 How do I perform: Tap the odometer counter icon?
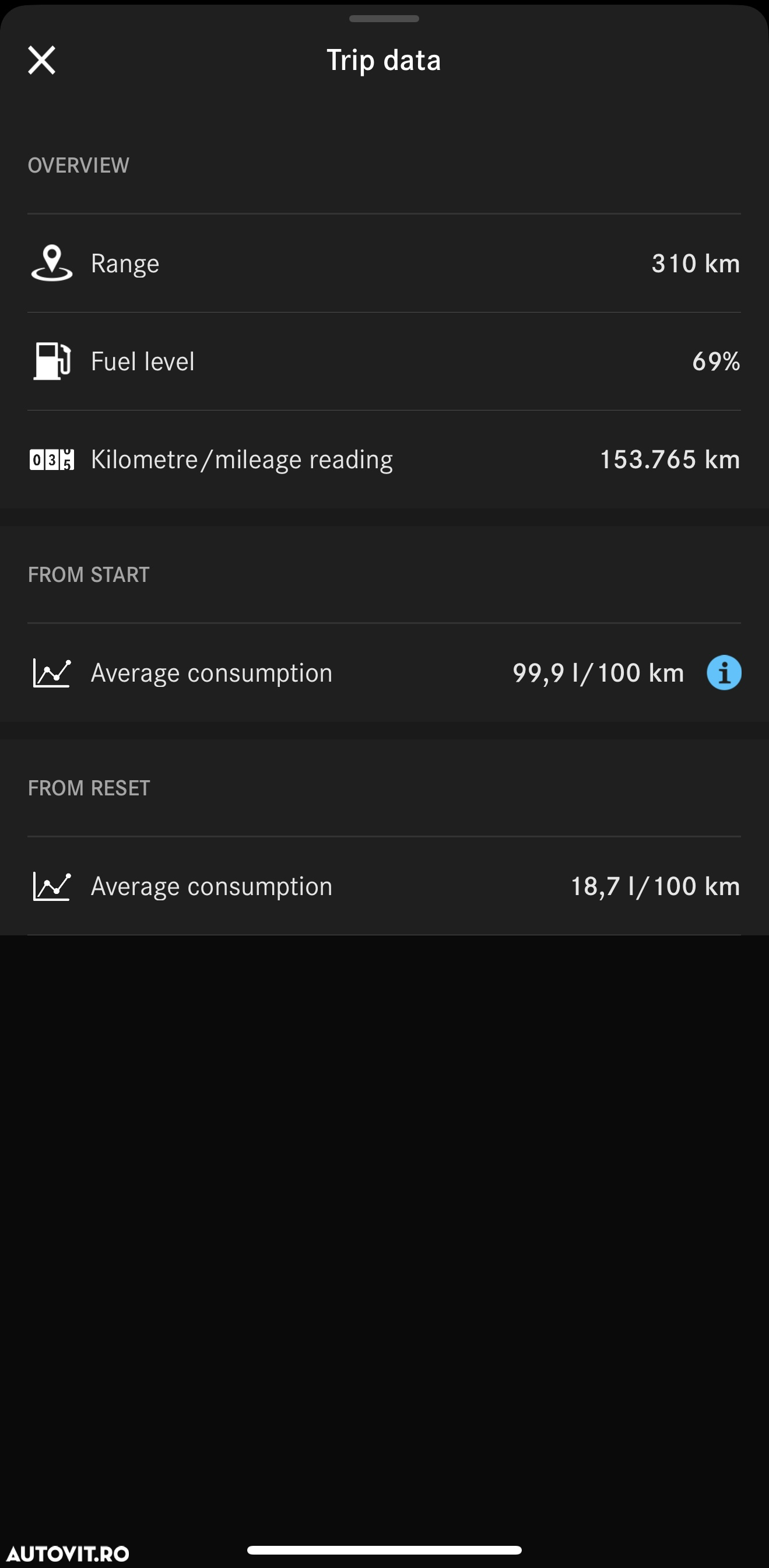pos(52,459)
